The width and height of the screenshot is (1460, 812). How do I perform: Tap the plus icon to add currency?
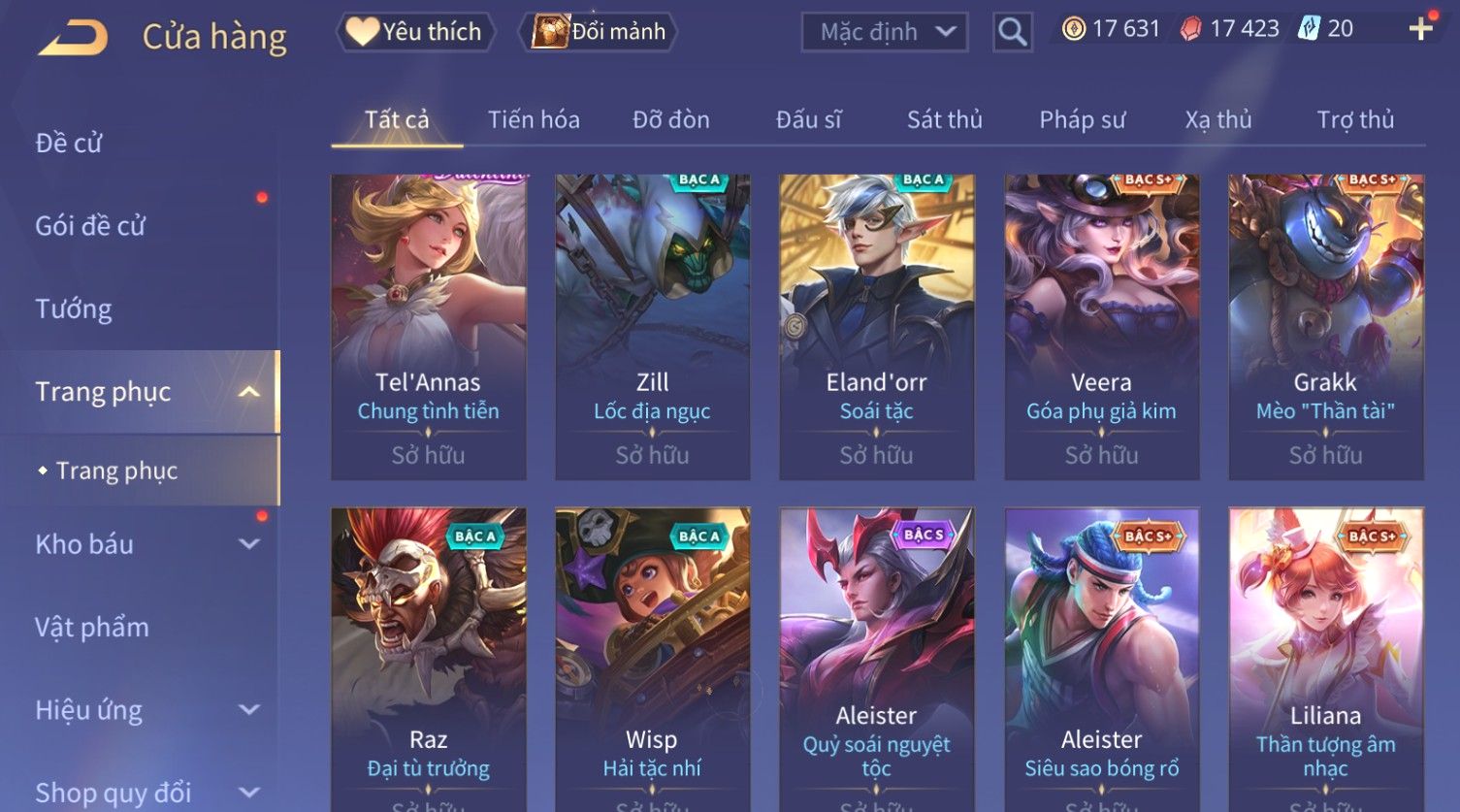(1421, 29)
